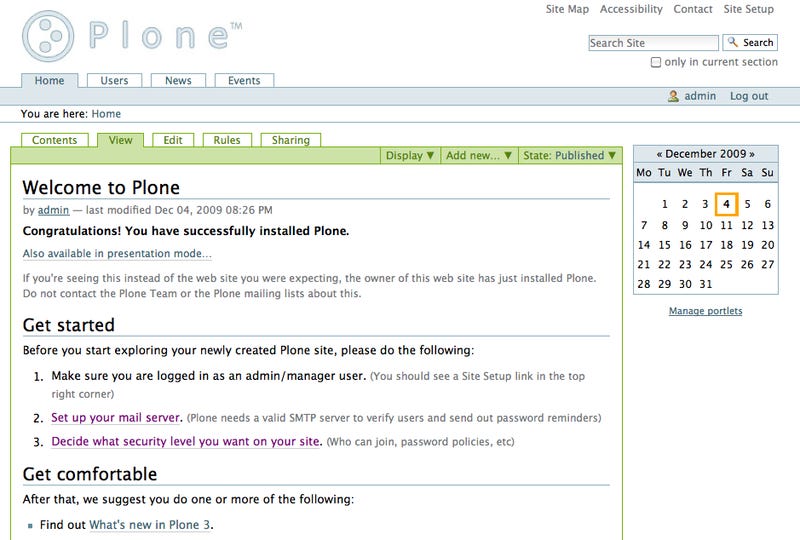800x540 pixels.
Task: Open the Sharing tab
Action: pos(291,140)
